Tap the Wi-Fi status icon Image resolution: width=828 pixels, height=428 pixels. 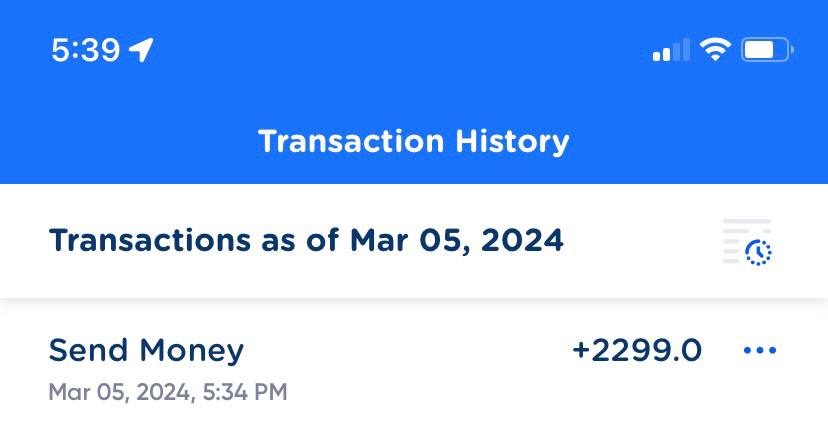pyautogui.click(x=715, y=49)
